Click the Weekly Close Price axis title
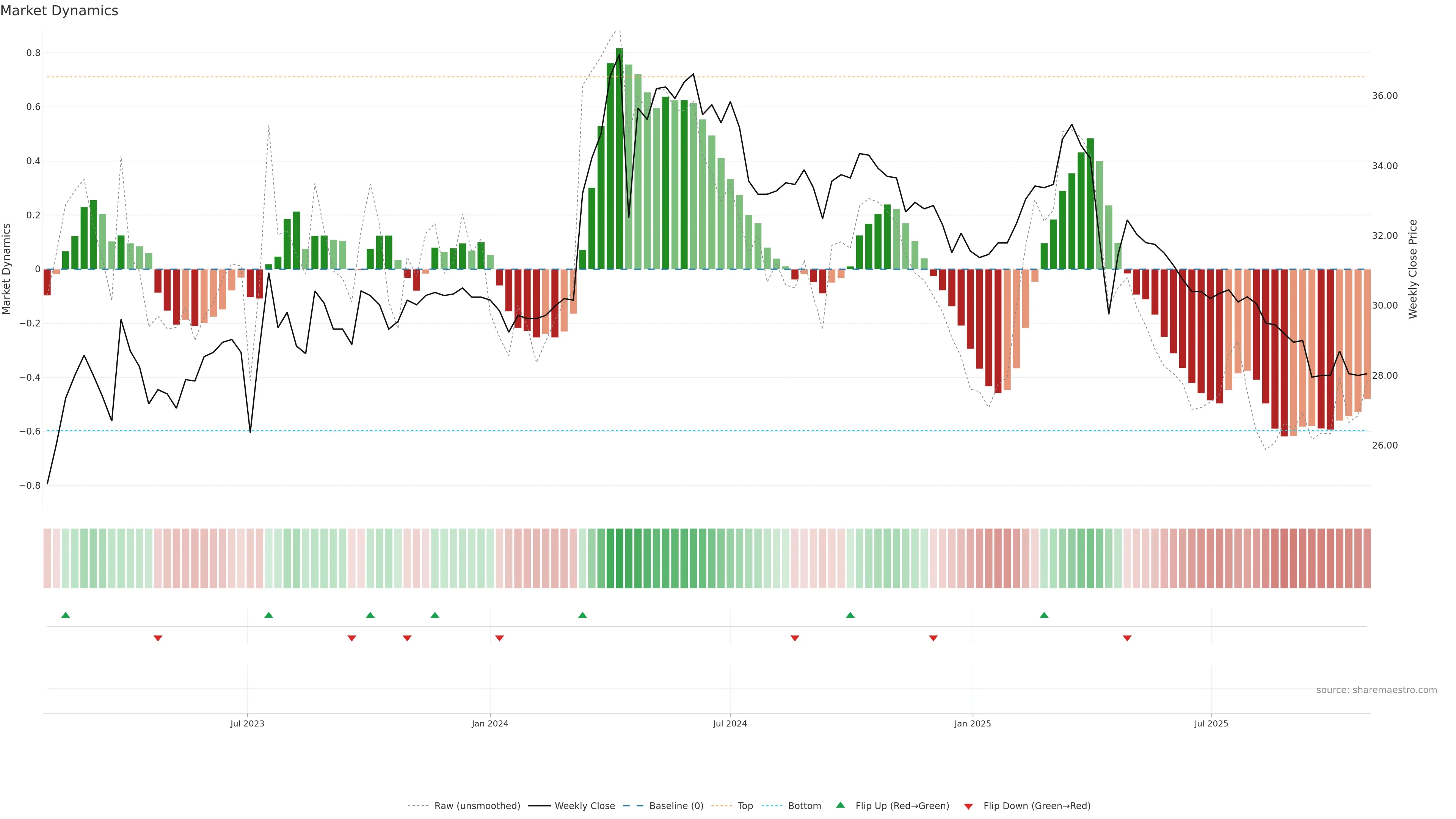The height and width of the screenshot is (819, 1456). pos(1412,269)
